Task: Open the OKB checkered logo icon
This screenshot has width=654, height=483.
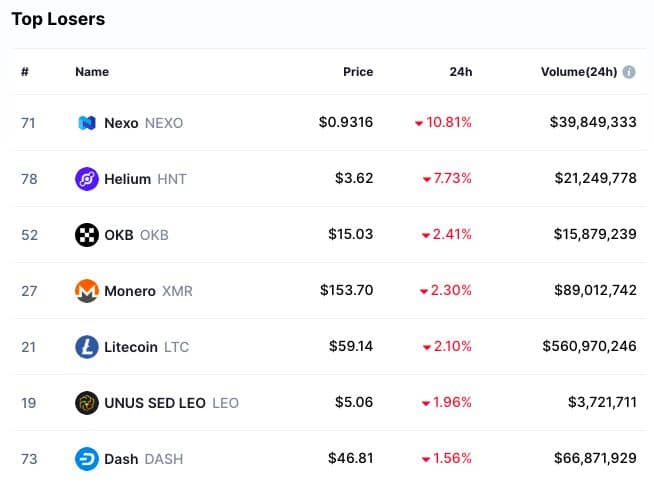Action: pyautogui.click(x=87, y=235)
